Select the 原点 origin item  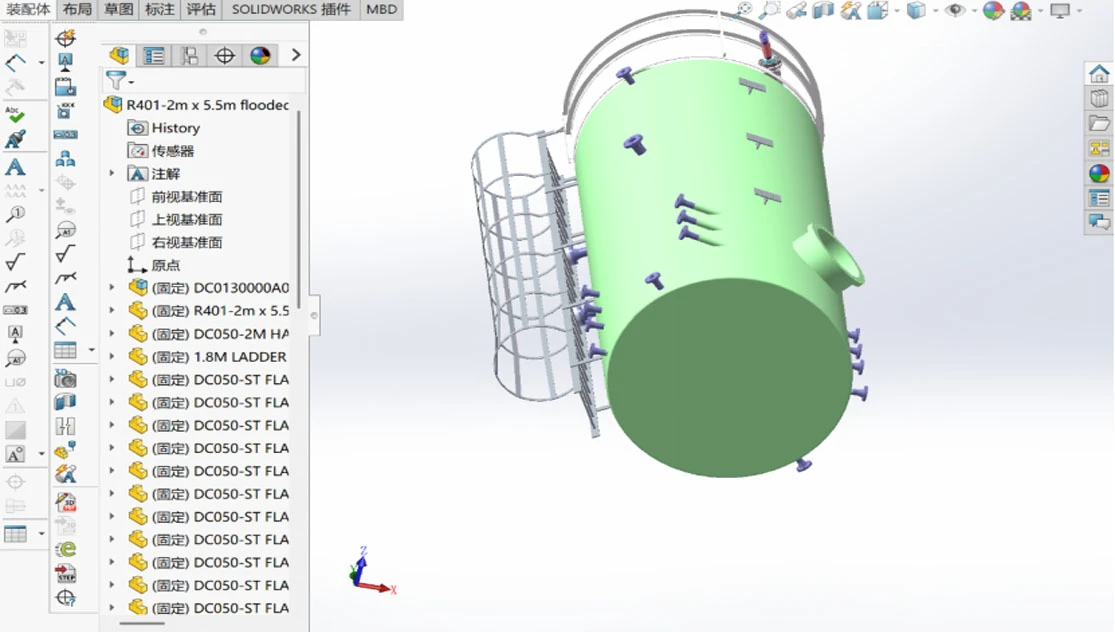tap(154, 264)
